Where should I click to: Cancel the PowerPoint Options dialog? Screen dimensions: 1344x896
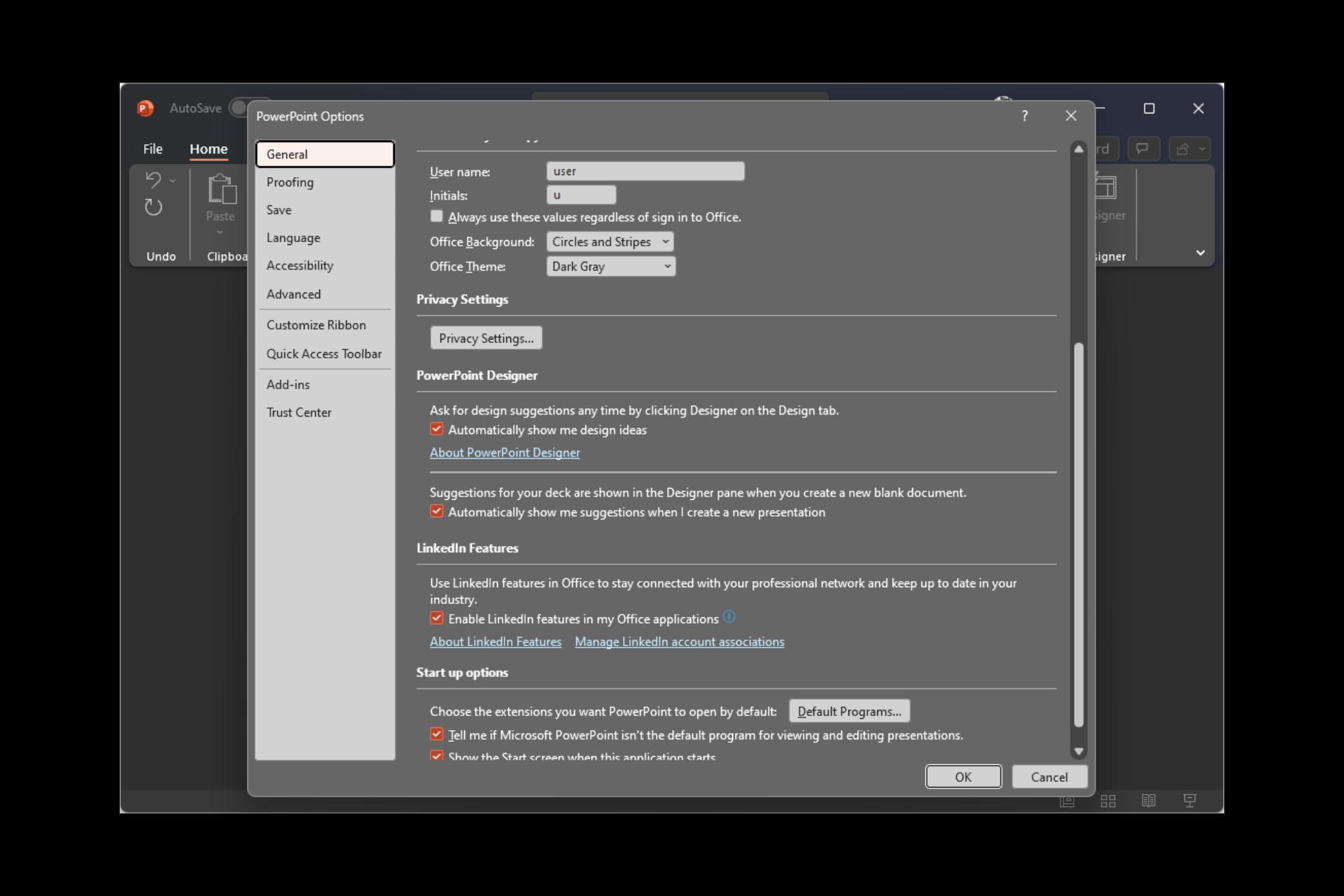click(x=1049, y=777)
